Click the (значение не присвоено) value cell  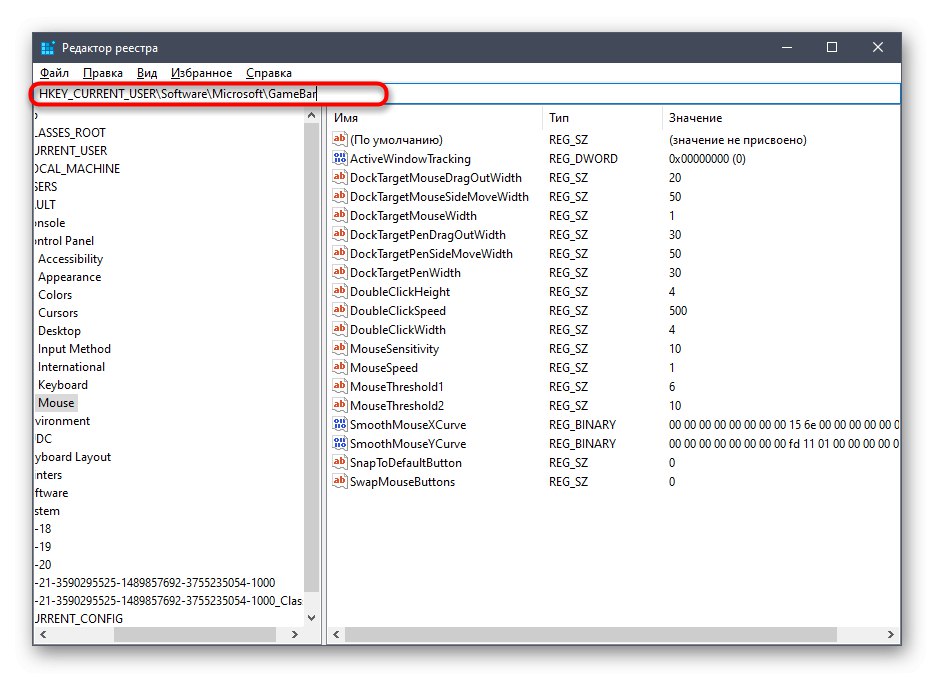click(x=737, y=139)
